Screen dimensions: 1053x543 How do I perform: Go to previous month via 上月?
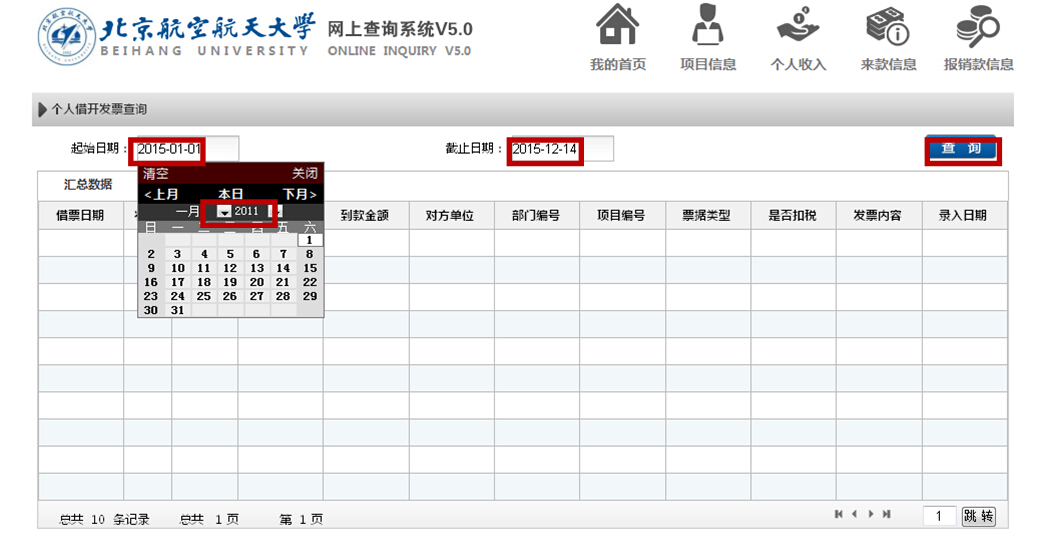[x=161, y=194]
